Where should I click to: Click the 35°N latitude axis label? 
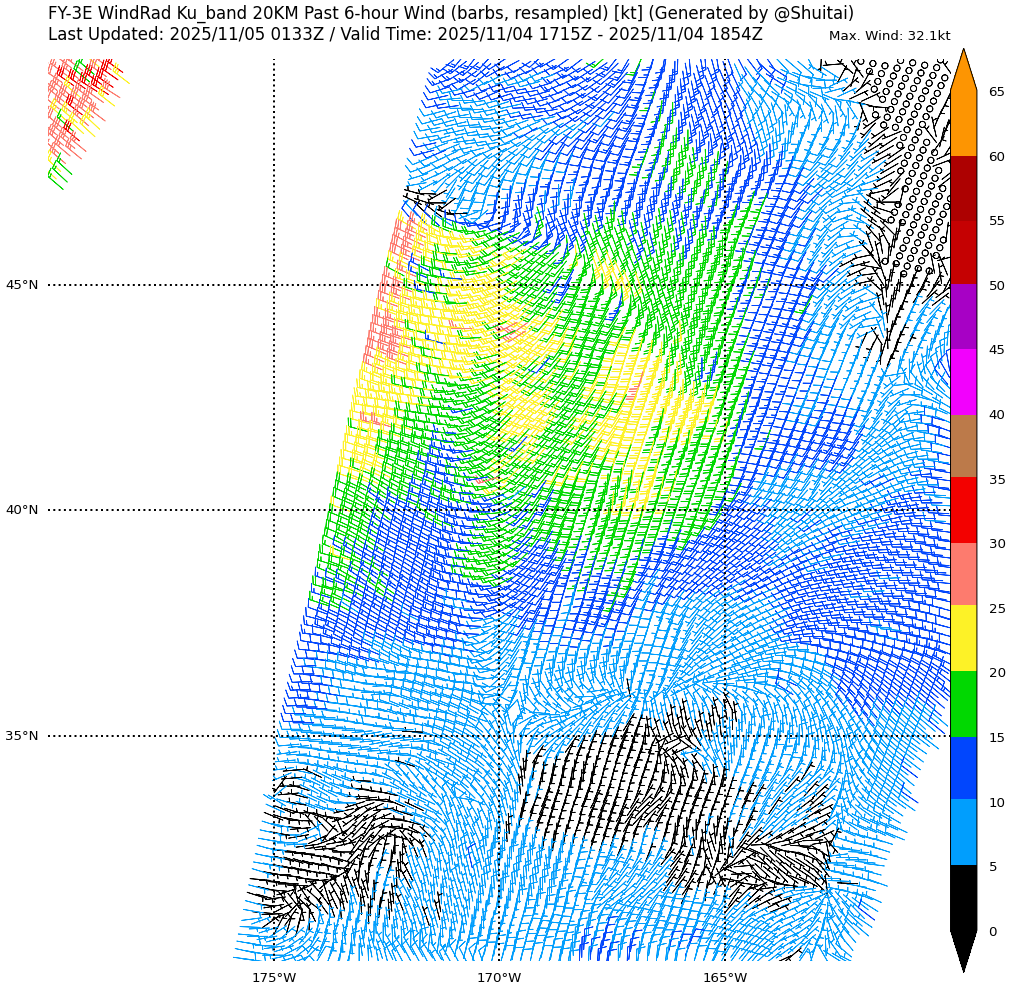click(x=22, y=736)
